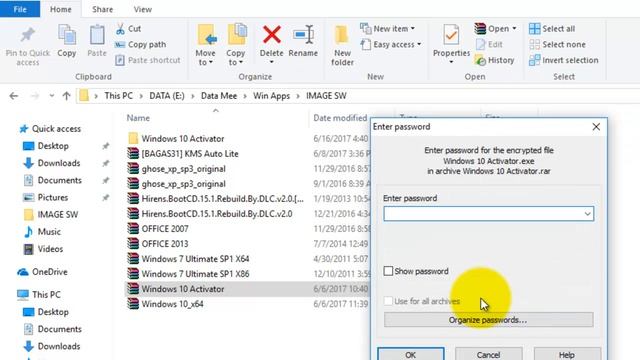Cancel the password dialog

coord(489,354)
